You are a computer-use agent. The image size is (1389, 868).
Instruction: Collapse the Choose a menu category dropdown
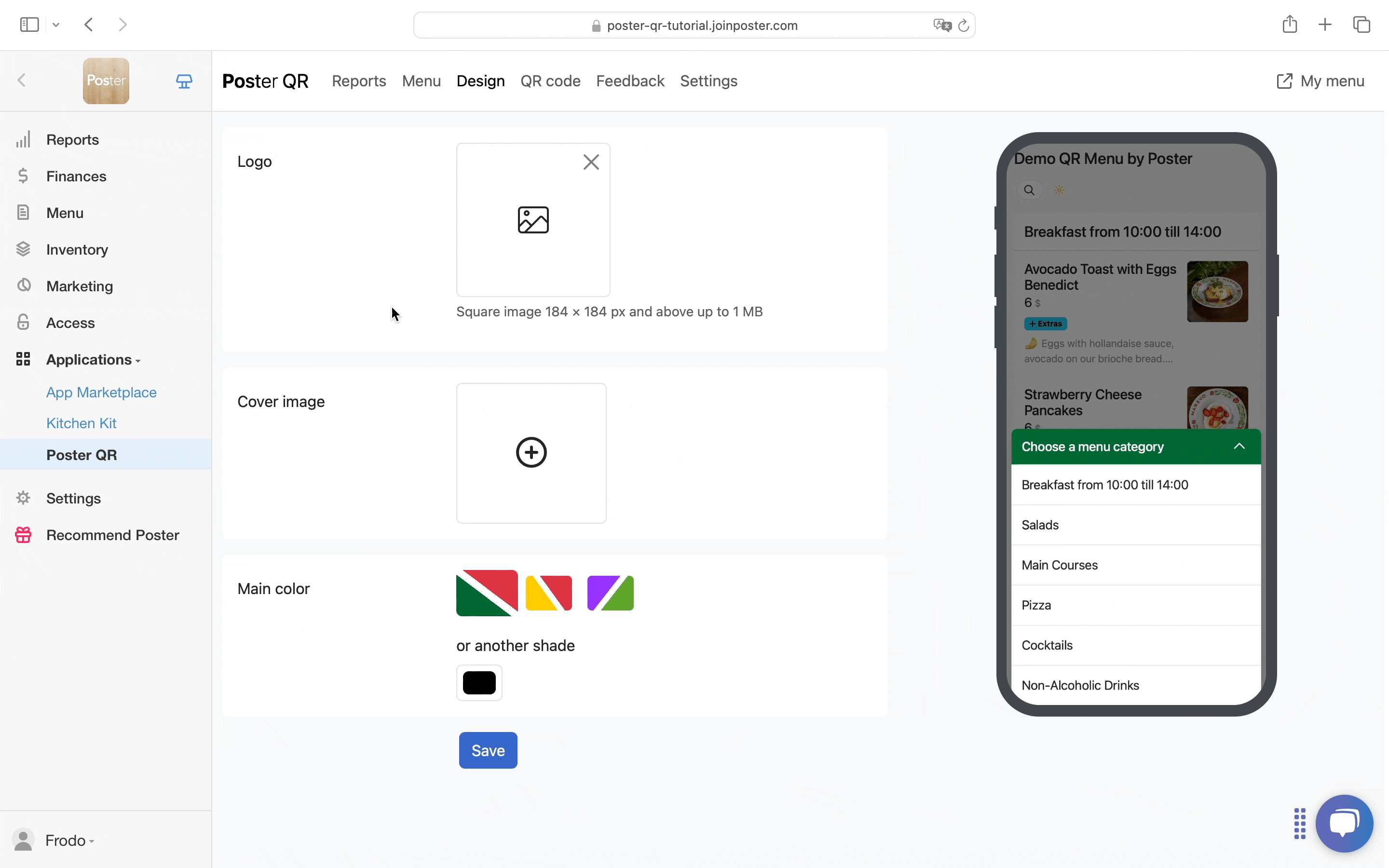[x=1136, y=447]
